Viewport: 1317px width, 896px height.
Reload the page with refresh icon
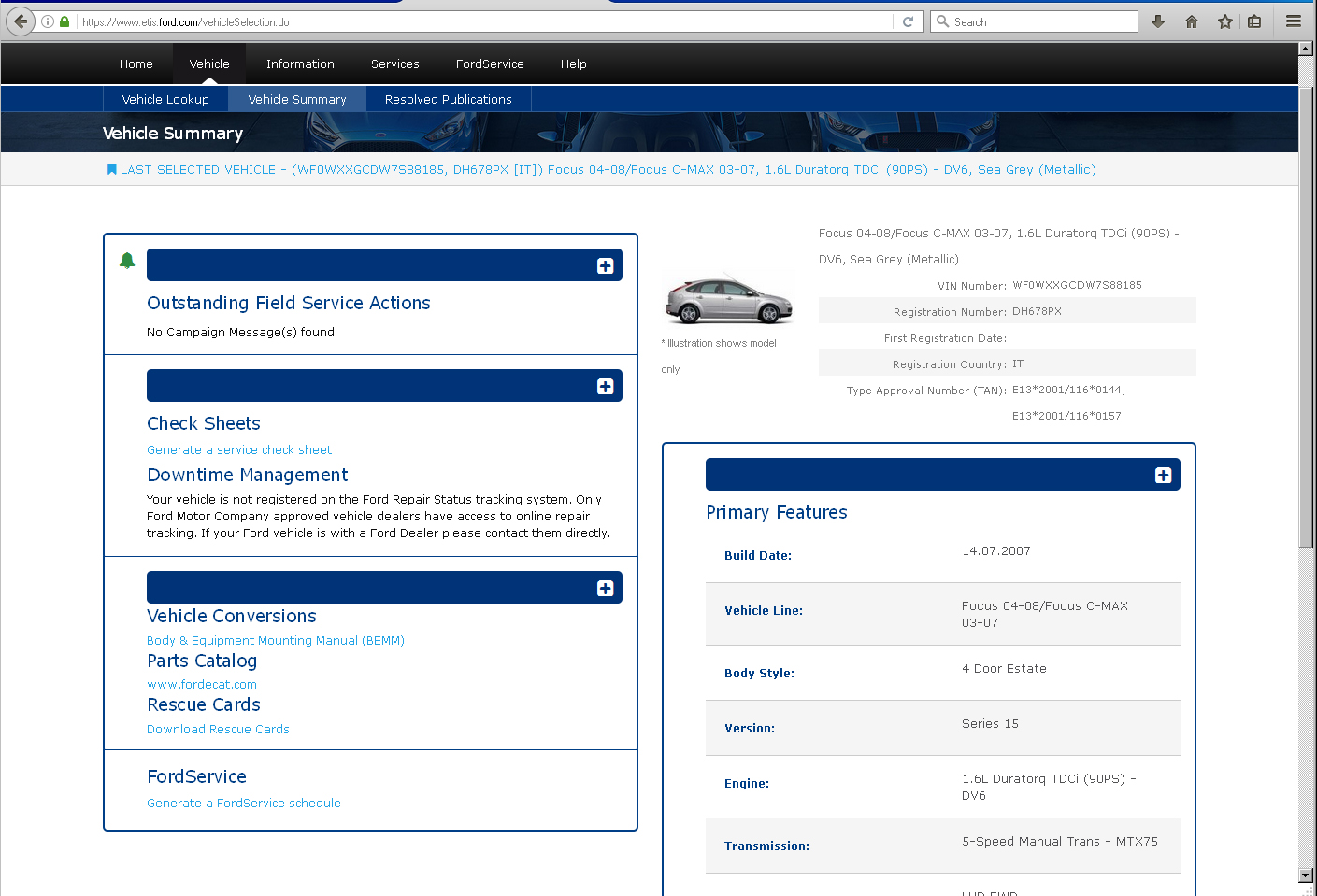tap(908, 21)
